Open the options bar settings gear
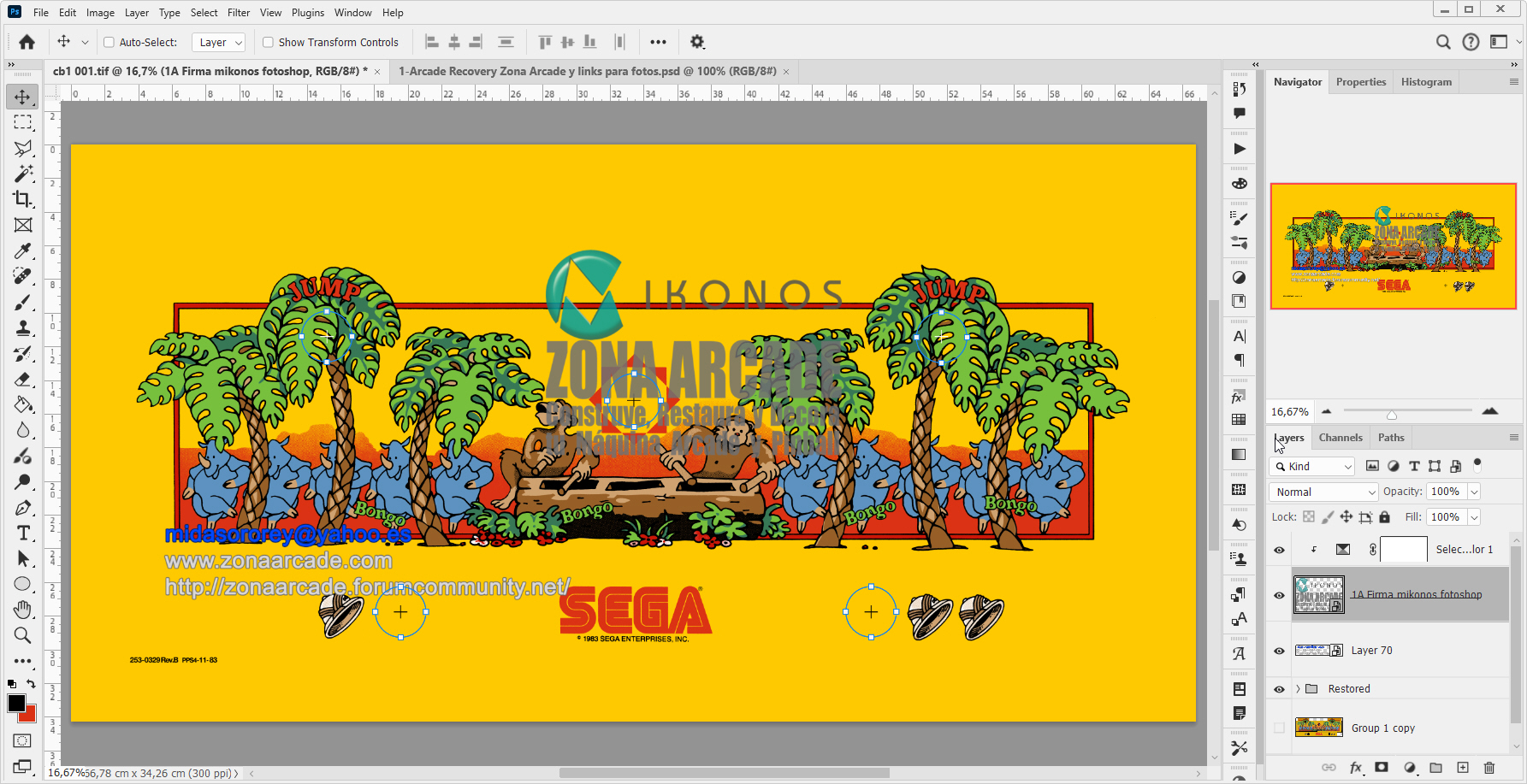Screen dimensions: 1527x784 (697, 42)
